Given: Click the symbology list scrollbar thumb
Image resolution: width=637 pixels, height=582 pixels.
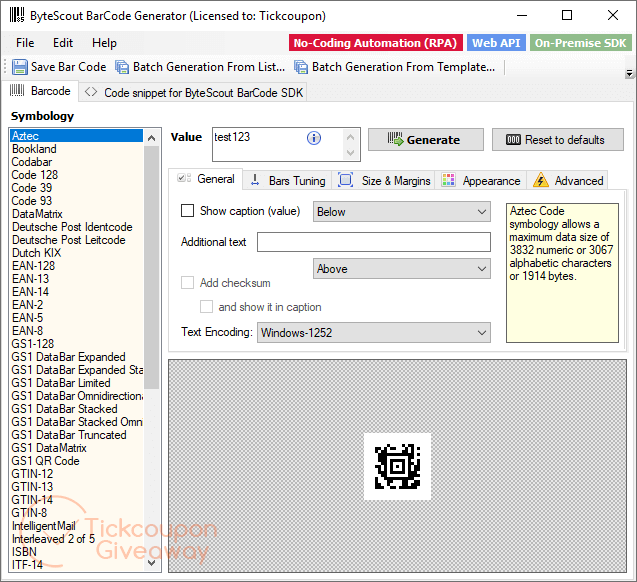Looking at the screenshot, I should coord(152,268).
